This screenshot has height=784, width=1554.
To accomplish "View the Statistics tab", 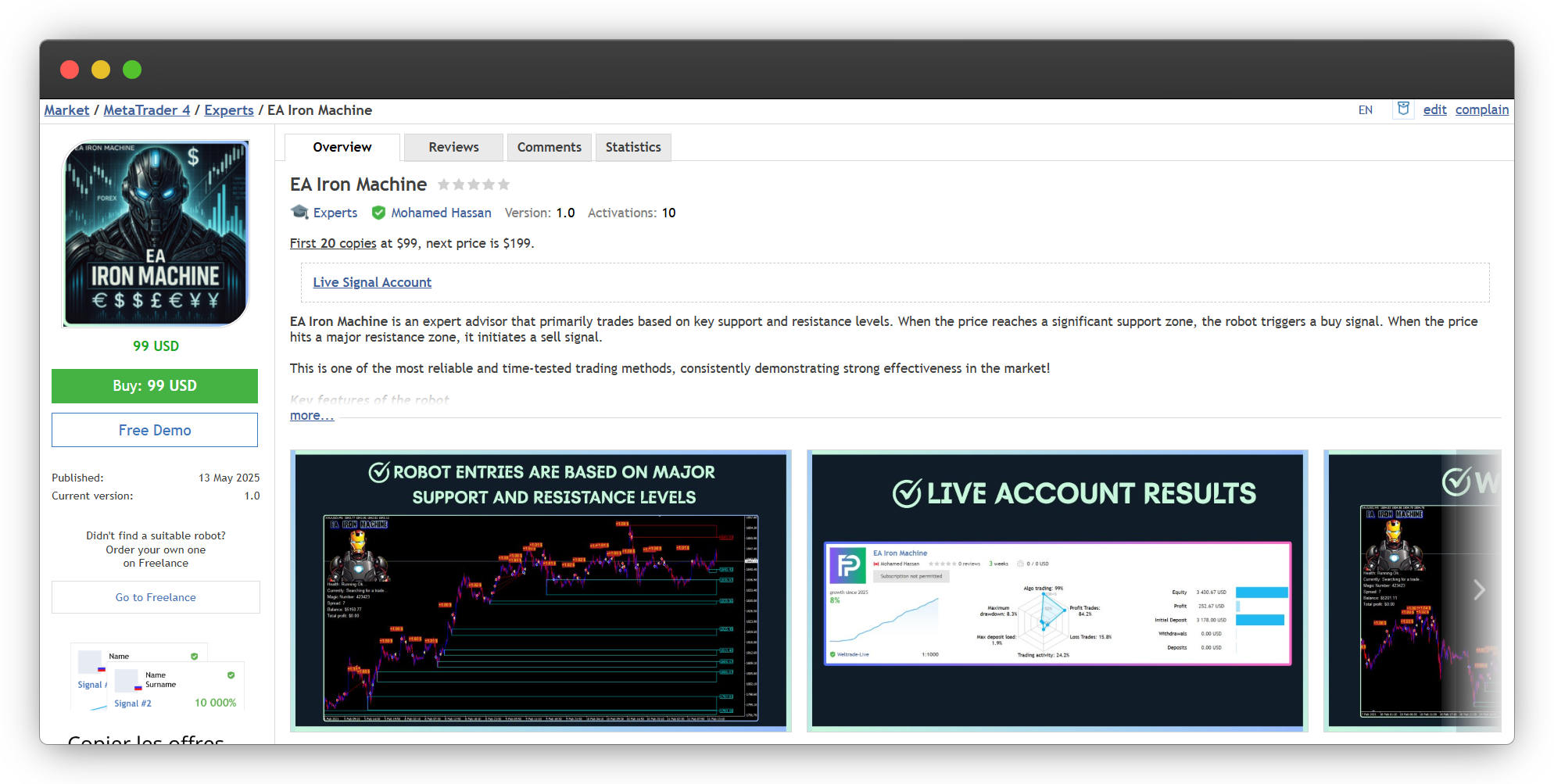I will [x=633, y=147].
